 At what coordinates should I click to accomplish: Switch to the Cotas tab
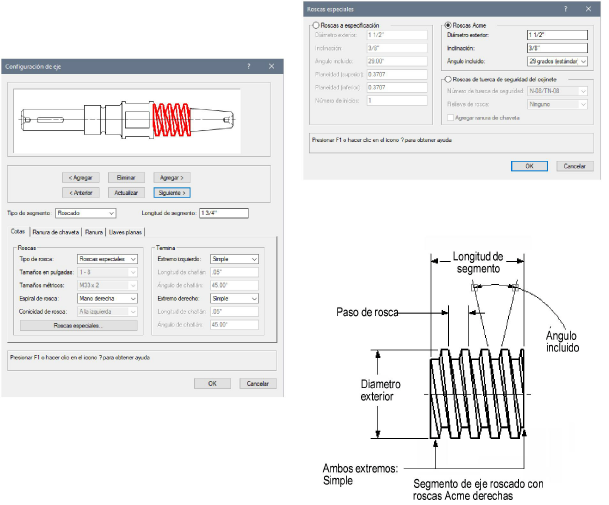click(x=18, y=231)
